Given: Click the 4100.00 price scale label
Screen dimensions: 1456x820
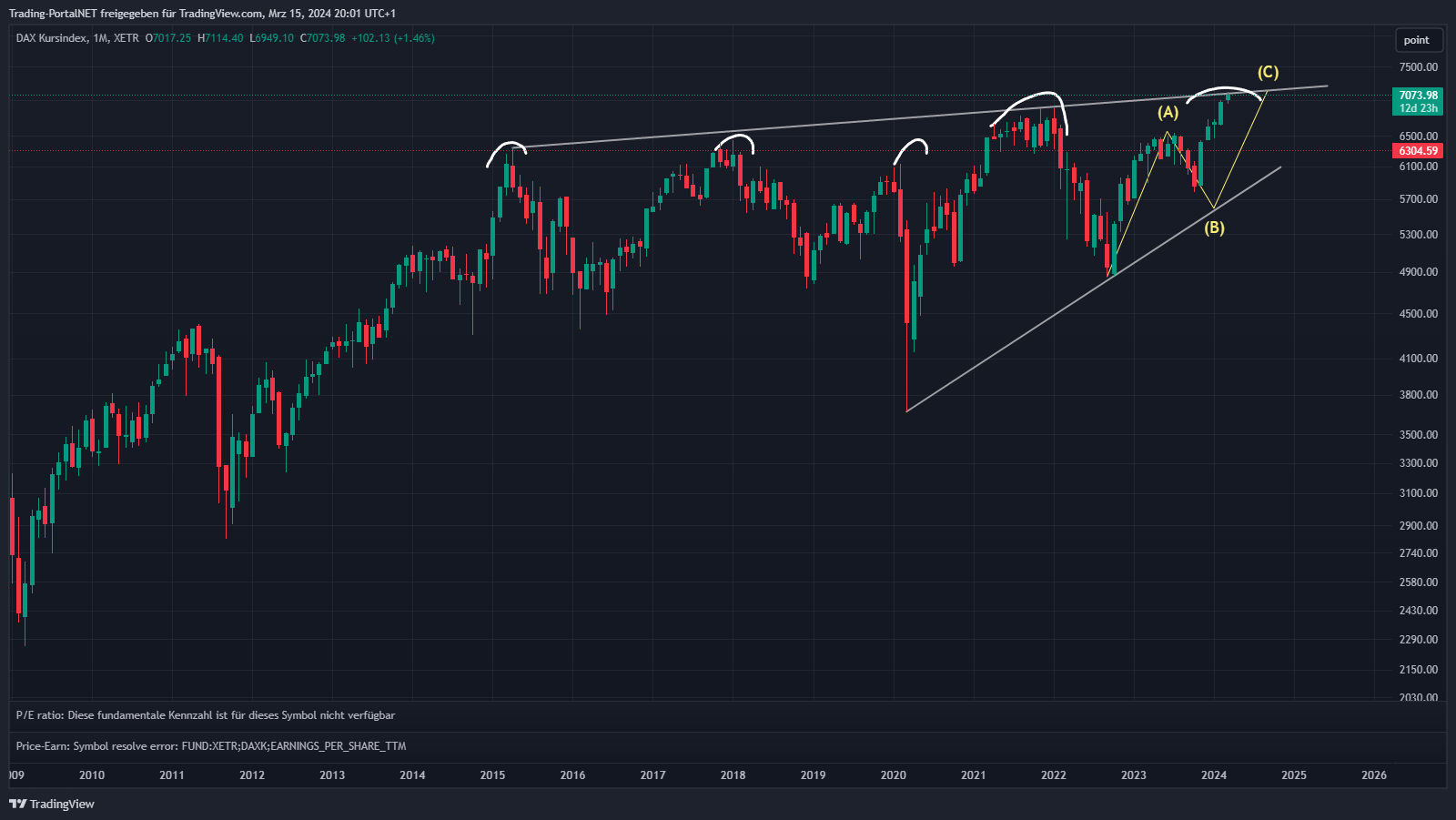Looking at the screenshot, I should (x=1418, y=359).
